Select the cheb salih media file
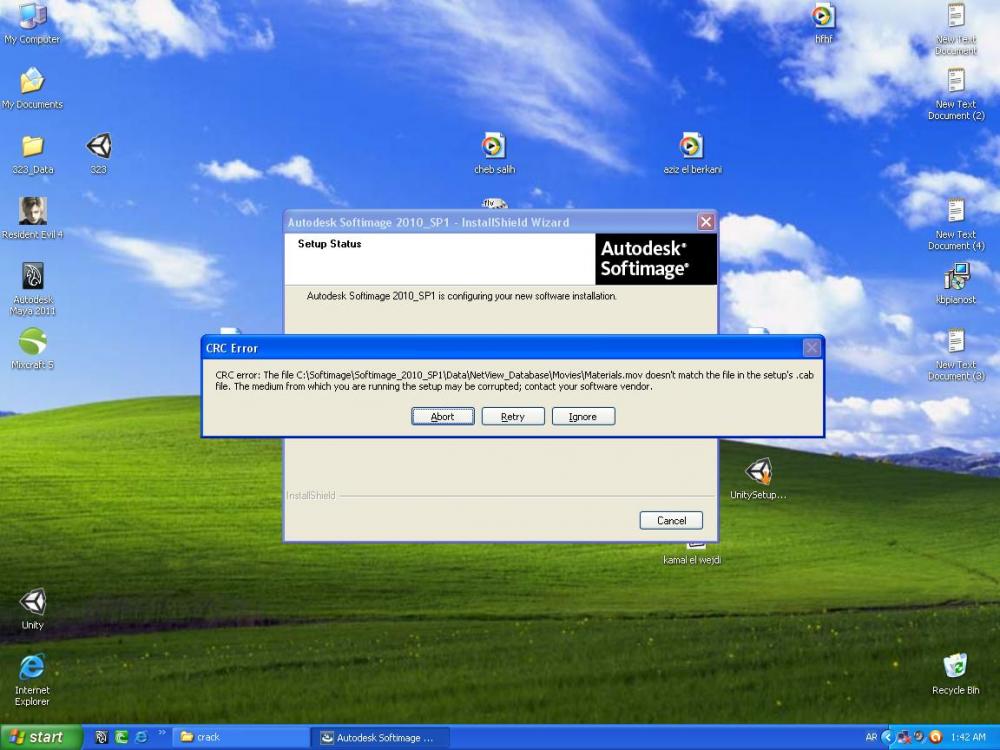1000x750 pixels. 494,154
